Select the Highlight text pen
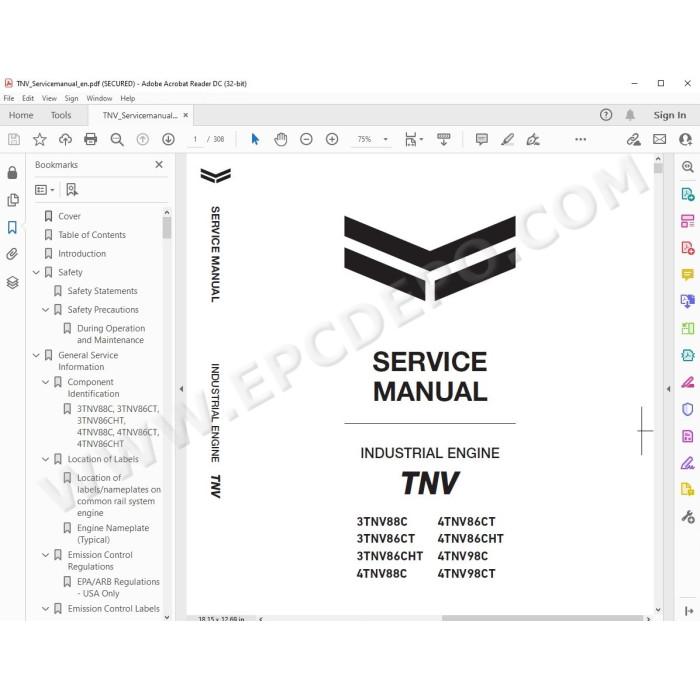The height and width of the screenshot is (700, 700). click(x=507, y=139)
